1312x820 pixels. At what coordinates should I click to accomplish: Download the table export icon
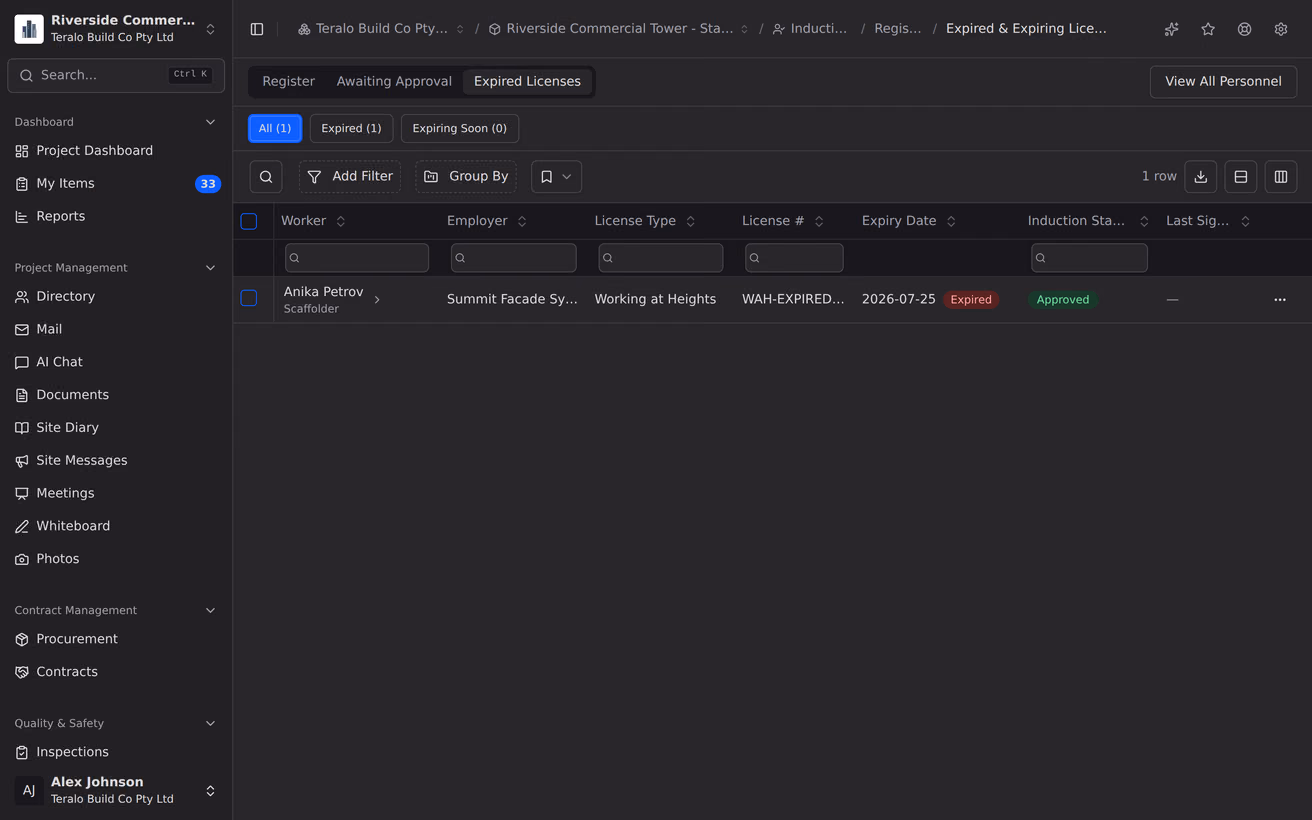(1201, 177)
